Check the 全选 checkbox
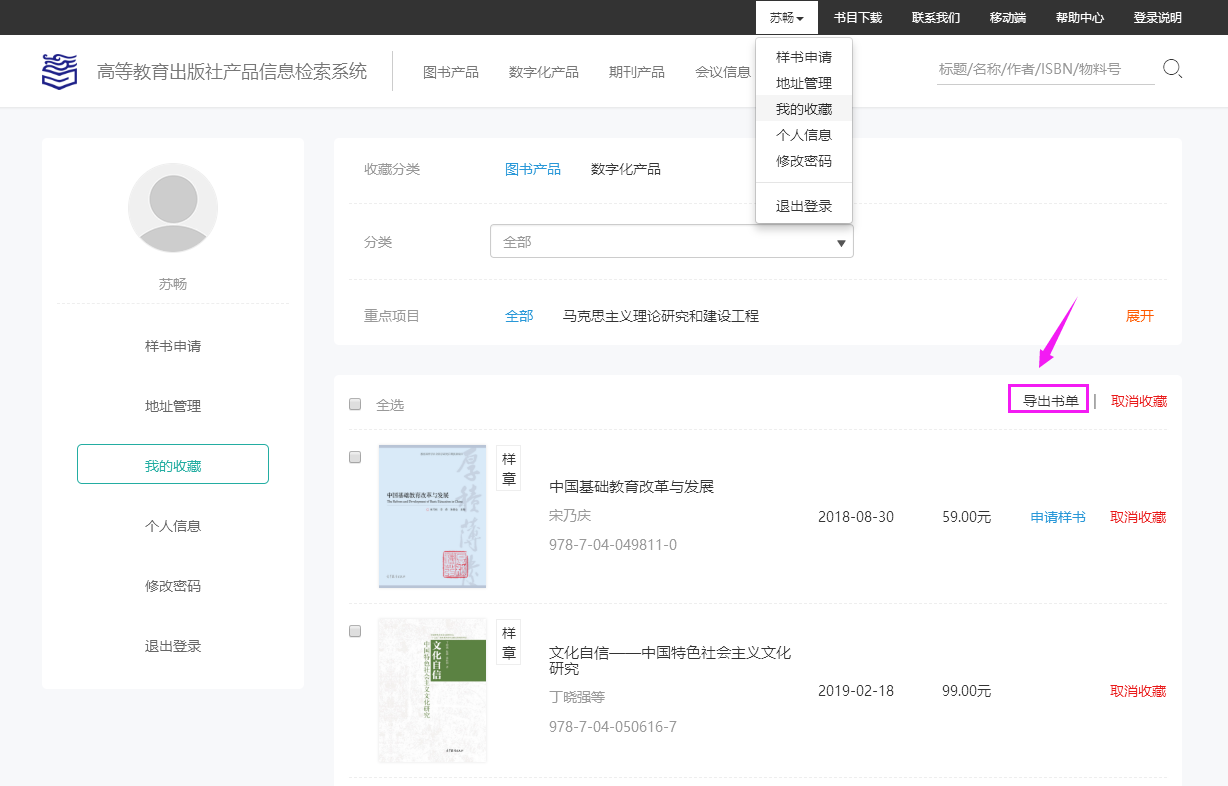This screenshot has width=1228, height=786. coord(355,404)
